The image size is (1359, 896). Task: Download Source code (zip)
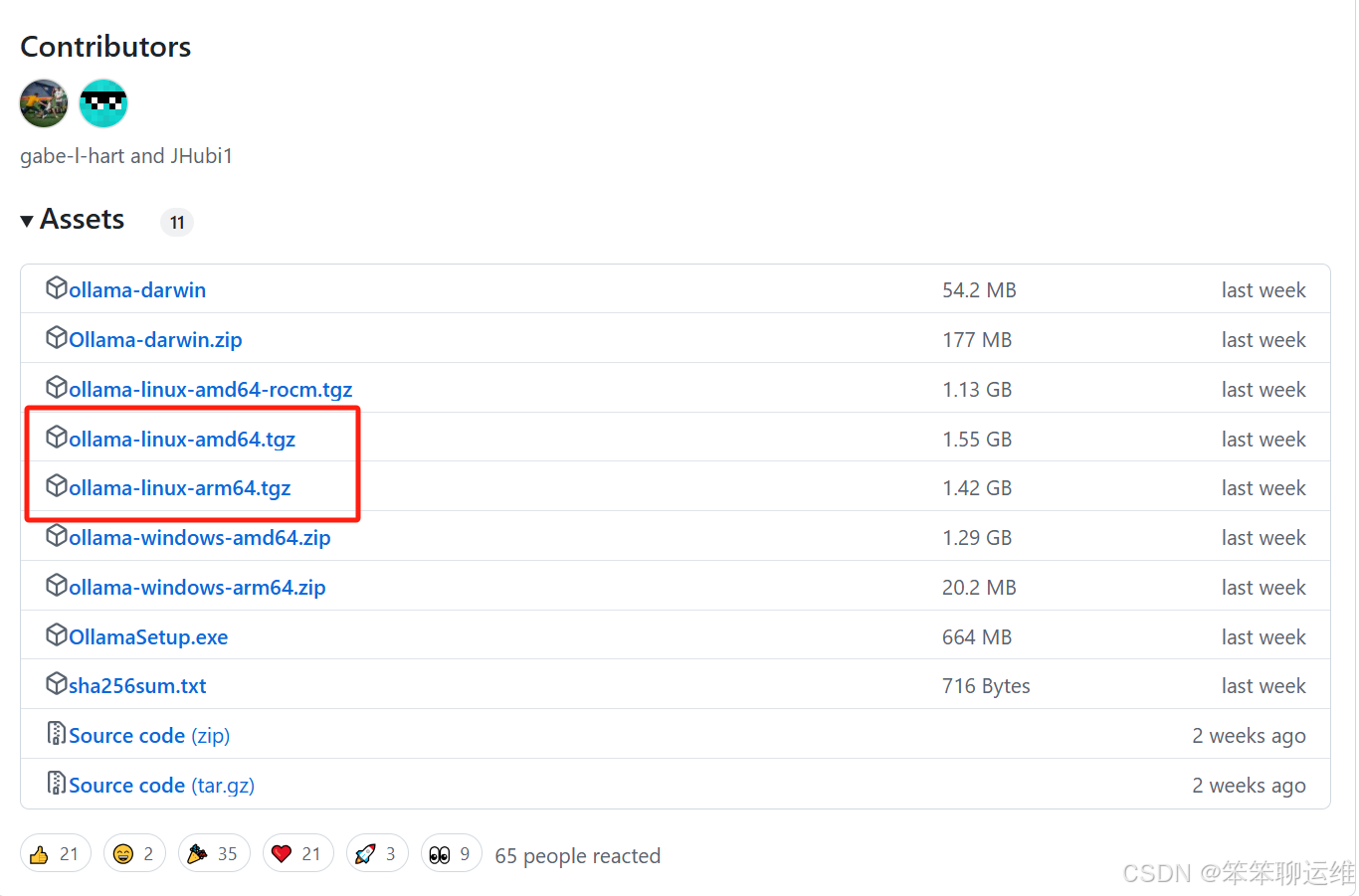click(x=149, y=736)
